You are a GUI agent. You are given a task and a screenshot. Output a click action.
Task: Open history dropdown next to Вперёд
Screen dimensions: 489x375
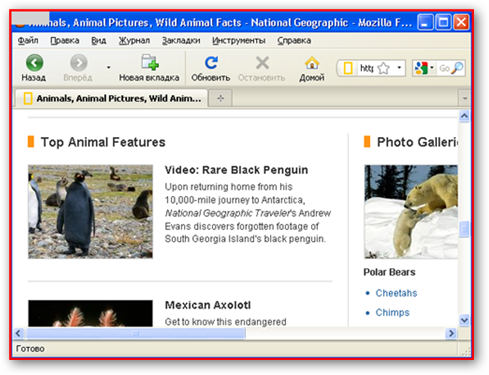108,68
